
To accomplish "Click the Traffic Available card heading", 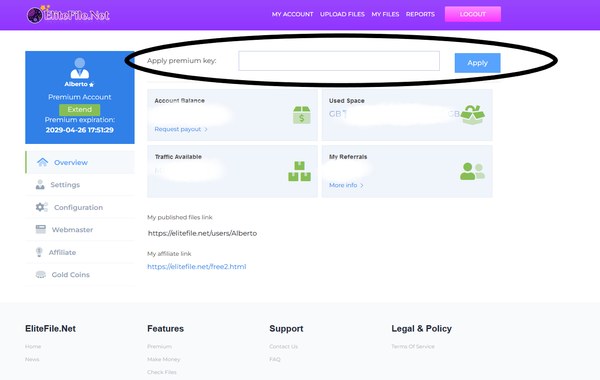I will pos(178,157).
